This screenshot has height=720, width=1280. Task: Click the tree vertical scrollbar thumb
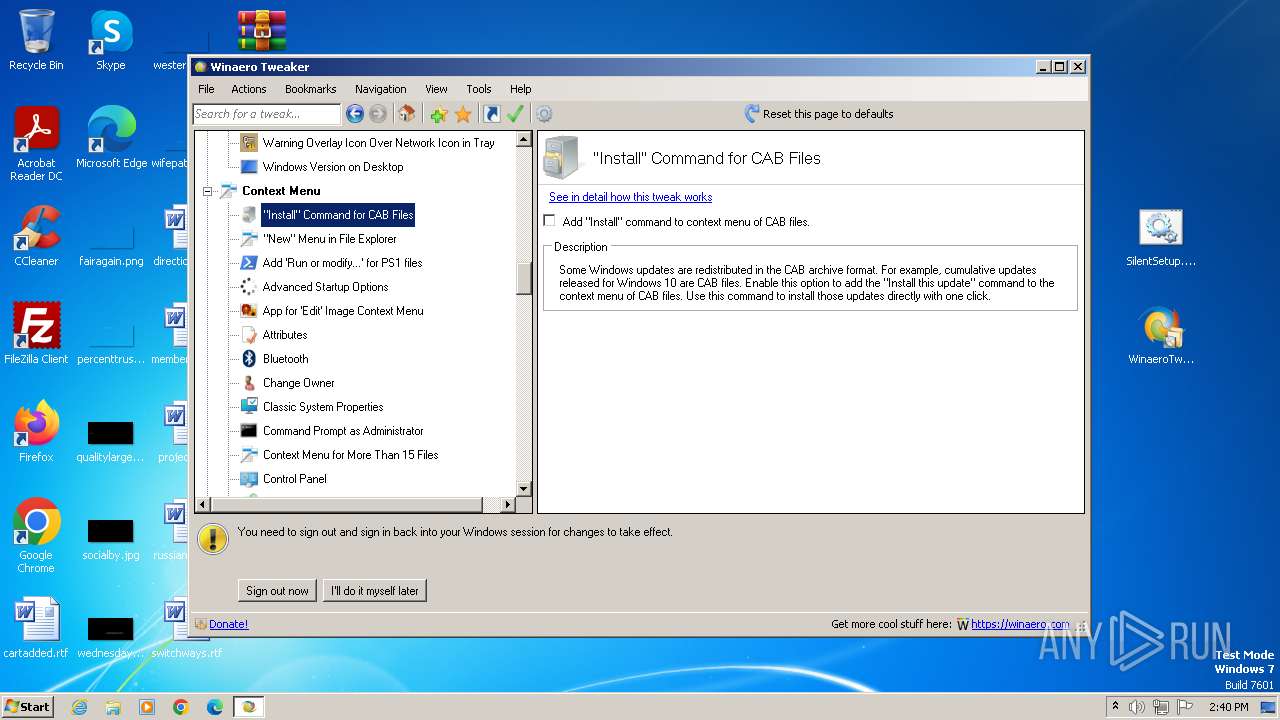click(x=523, y=277)
